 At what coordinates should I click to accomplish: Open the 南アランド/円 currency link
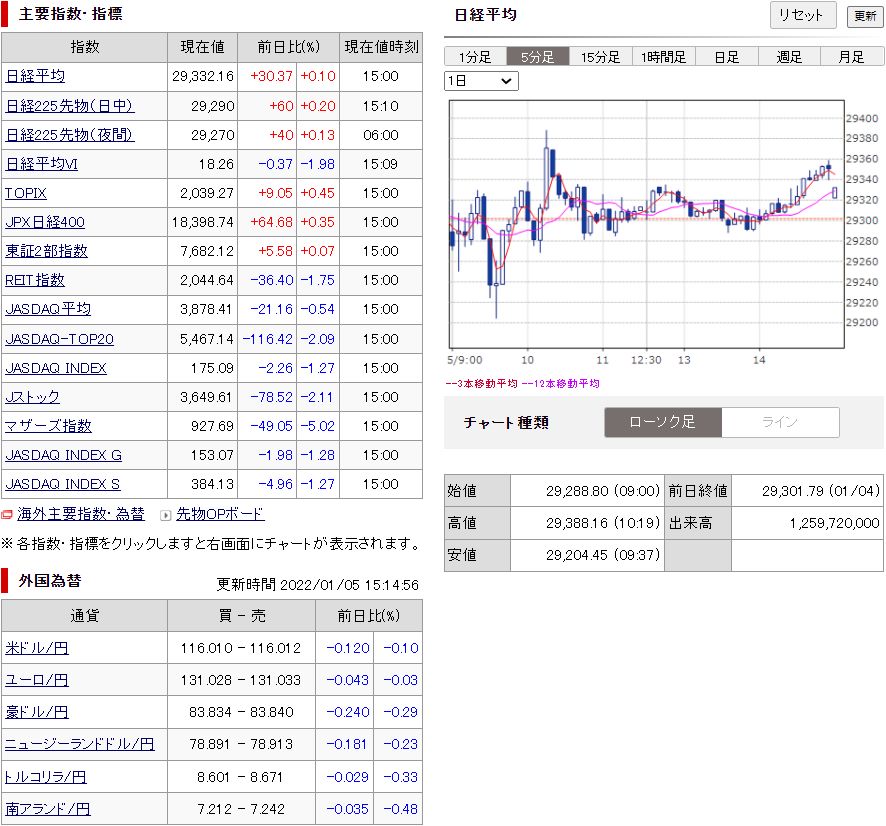(x=47, y=809)
